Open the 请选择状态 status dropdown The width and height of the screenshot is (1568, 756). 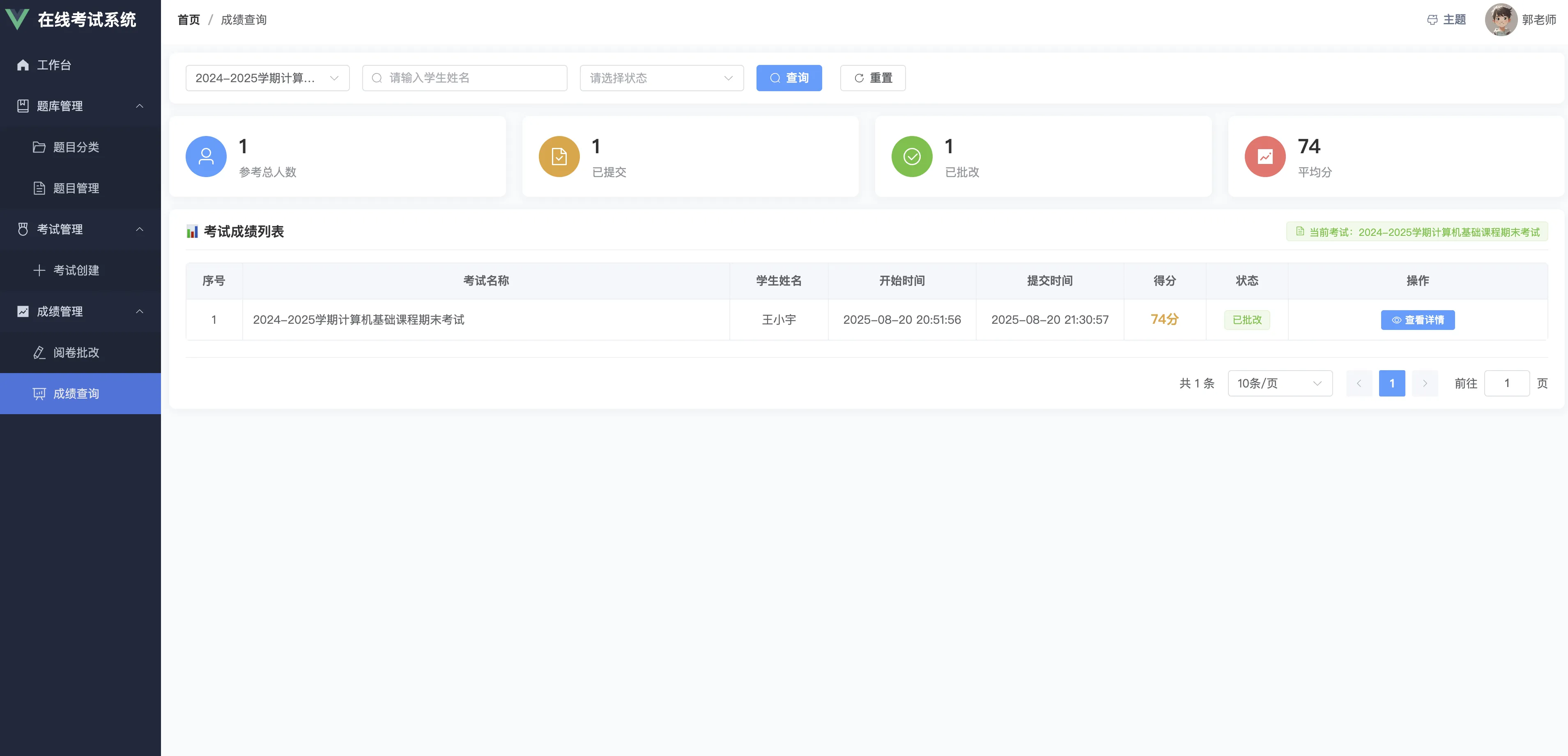point(661,78)
